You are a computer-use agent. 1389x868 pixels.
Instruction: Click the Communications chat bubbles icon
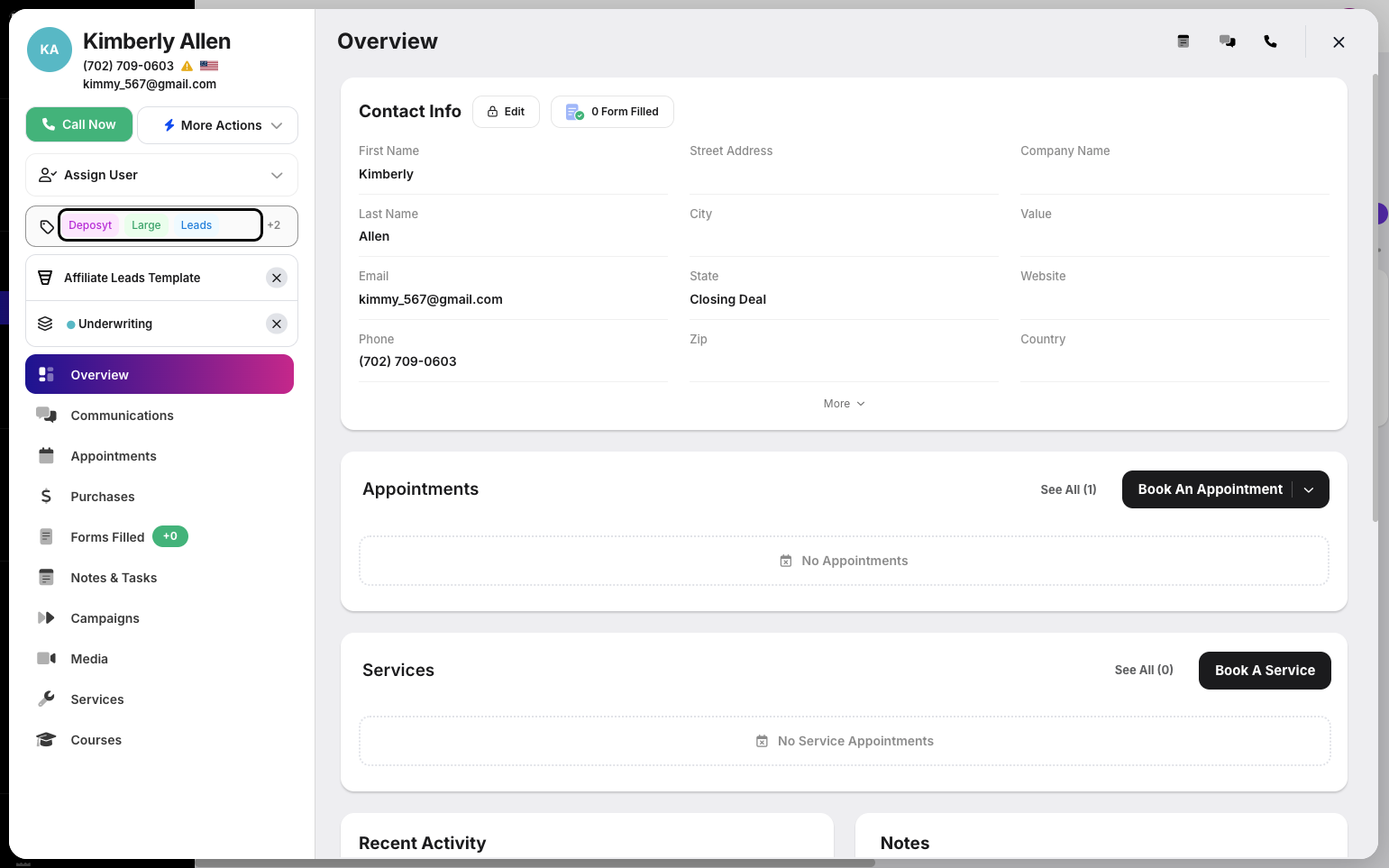point(46,415)
